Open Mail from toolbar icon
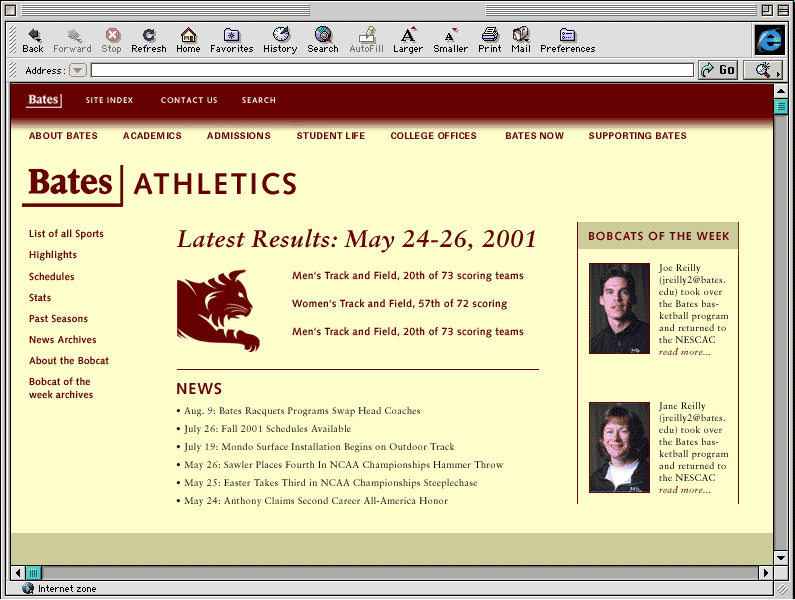The height and width of the screenshot is (600, 795). click(x=521, y=41)
